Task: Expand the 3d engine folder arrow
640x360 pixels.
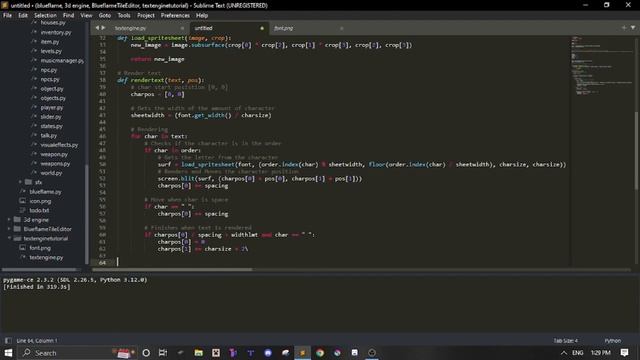Action: point(9,220)
